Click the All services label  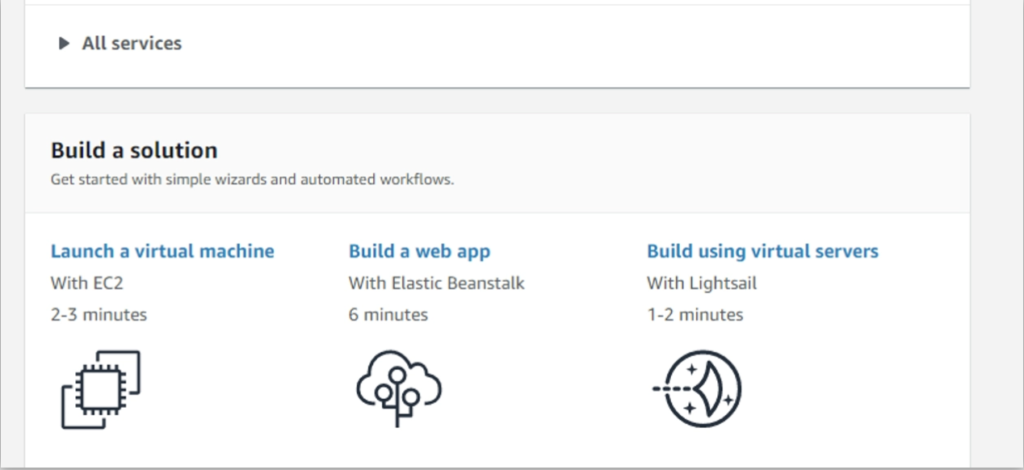click(x=132, y=43)
